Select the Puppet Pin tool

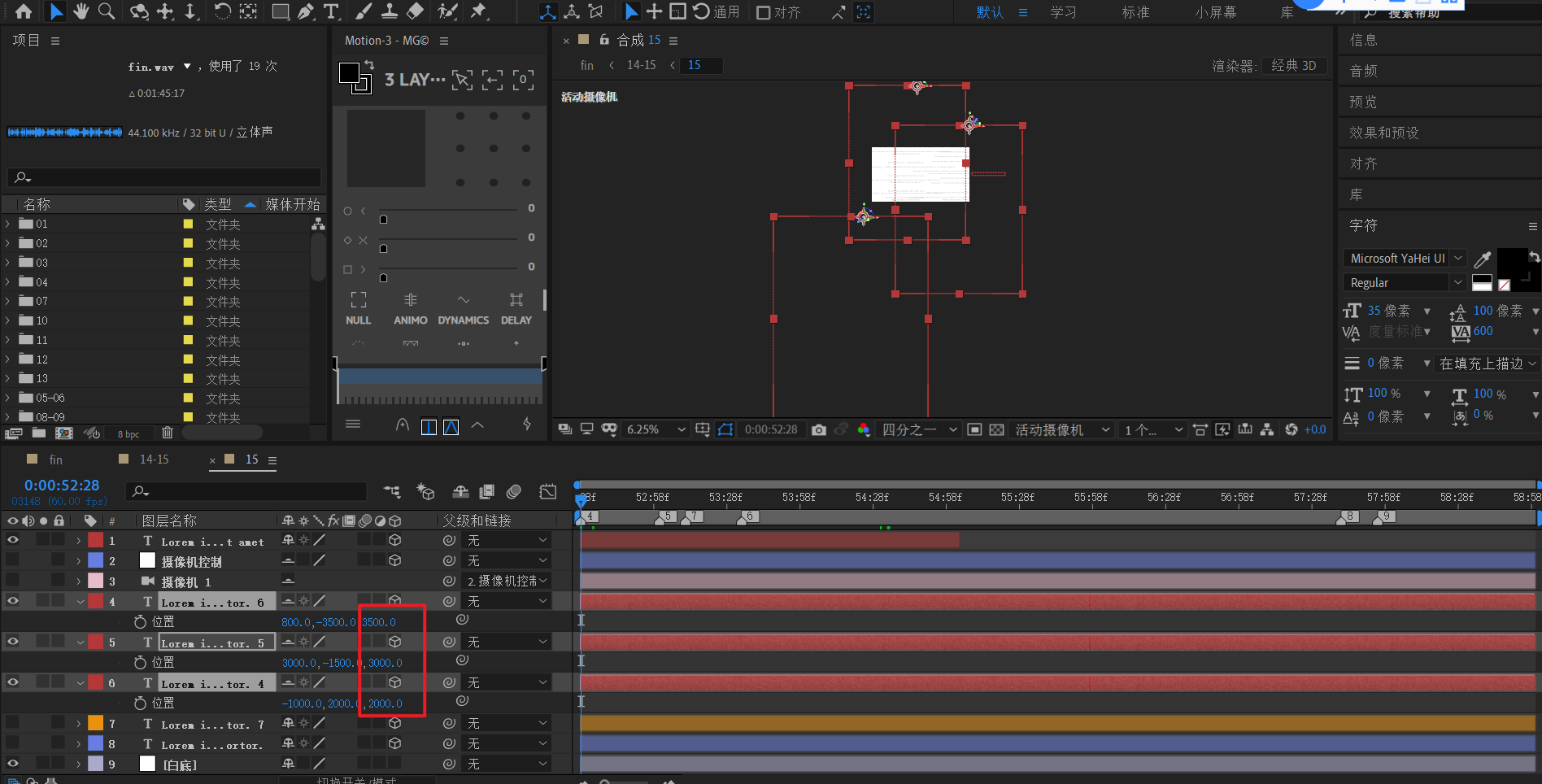pos(479,11)
